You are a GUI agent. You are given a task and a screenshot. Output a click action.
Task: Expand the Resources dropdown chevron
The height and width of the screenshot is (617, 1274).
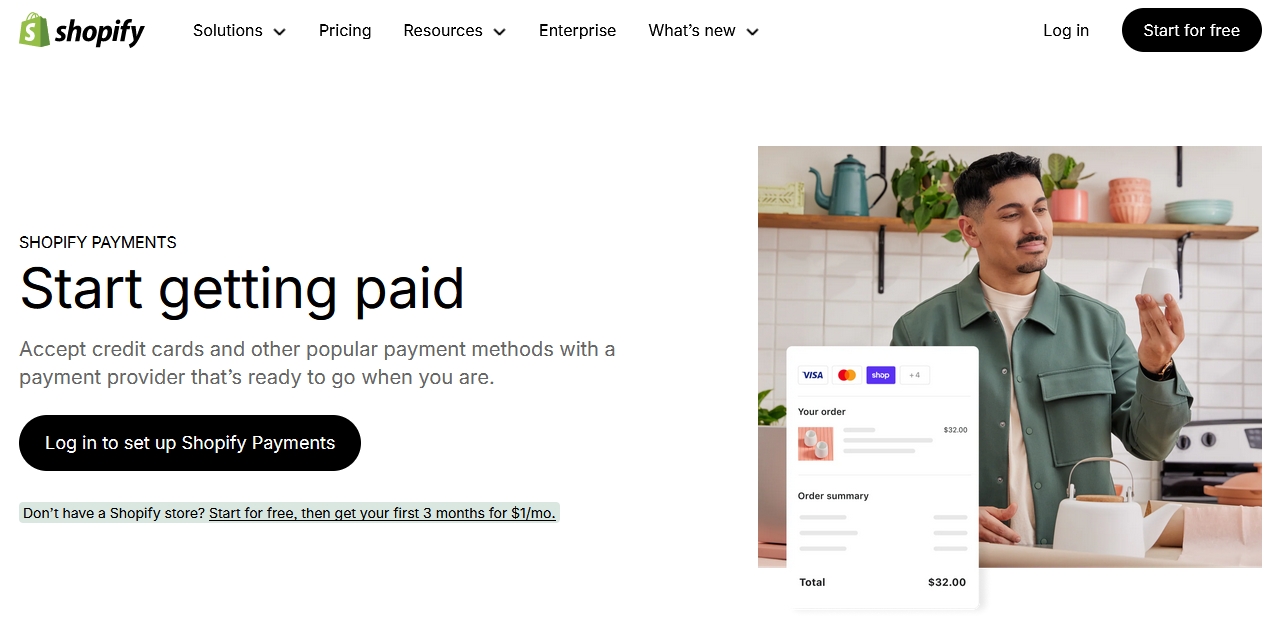(499, 32)
